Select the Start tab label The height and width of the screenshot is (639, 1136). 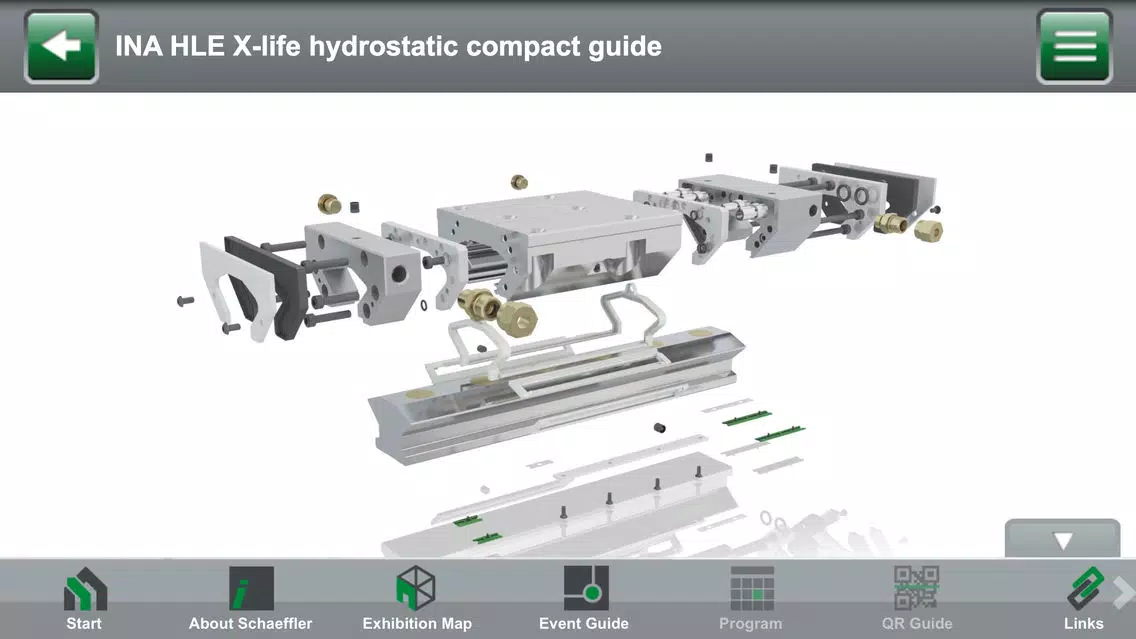(84, 623)
